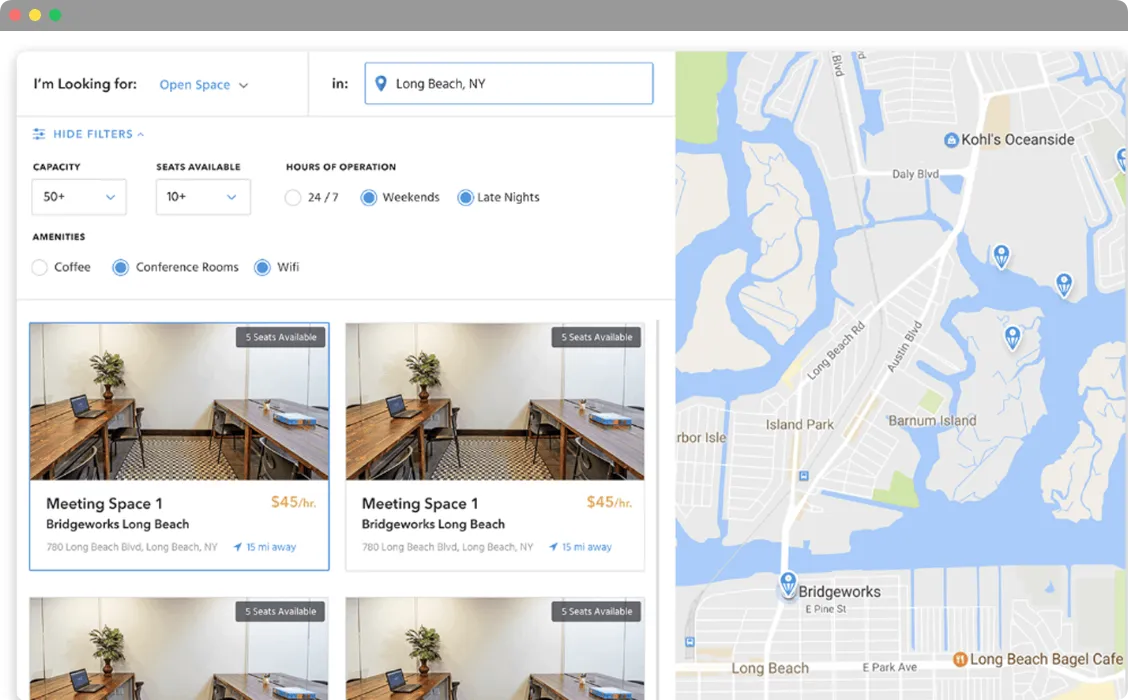The height and width of the screenshot is (700, 1128).
Task: Toggle the 24 / 7 hours option
Action: point(293,197)
